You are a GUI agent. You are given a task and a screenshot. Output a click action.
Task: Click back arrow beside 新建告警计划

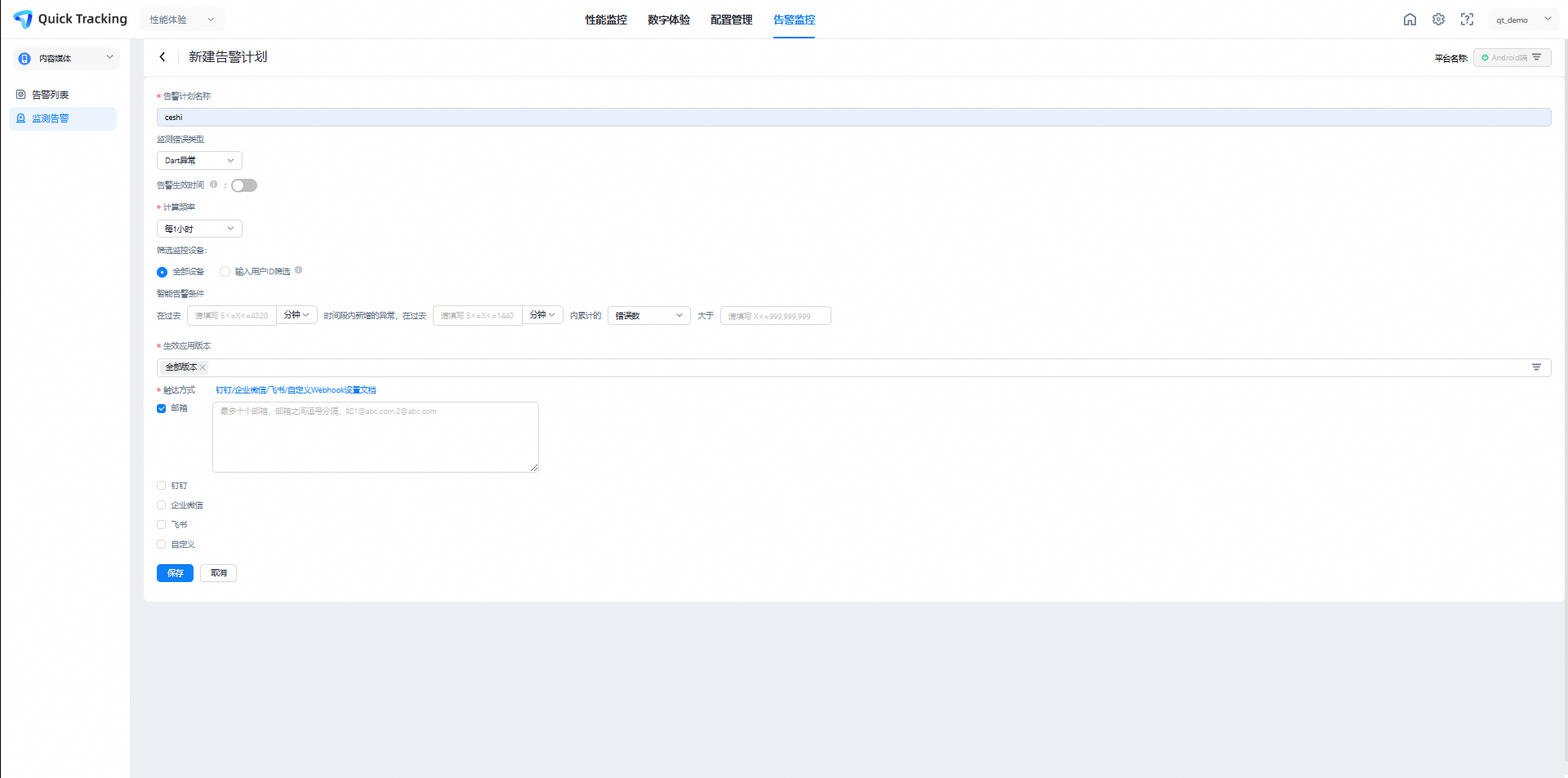coord(163,56)
